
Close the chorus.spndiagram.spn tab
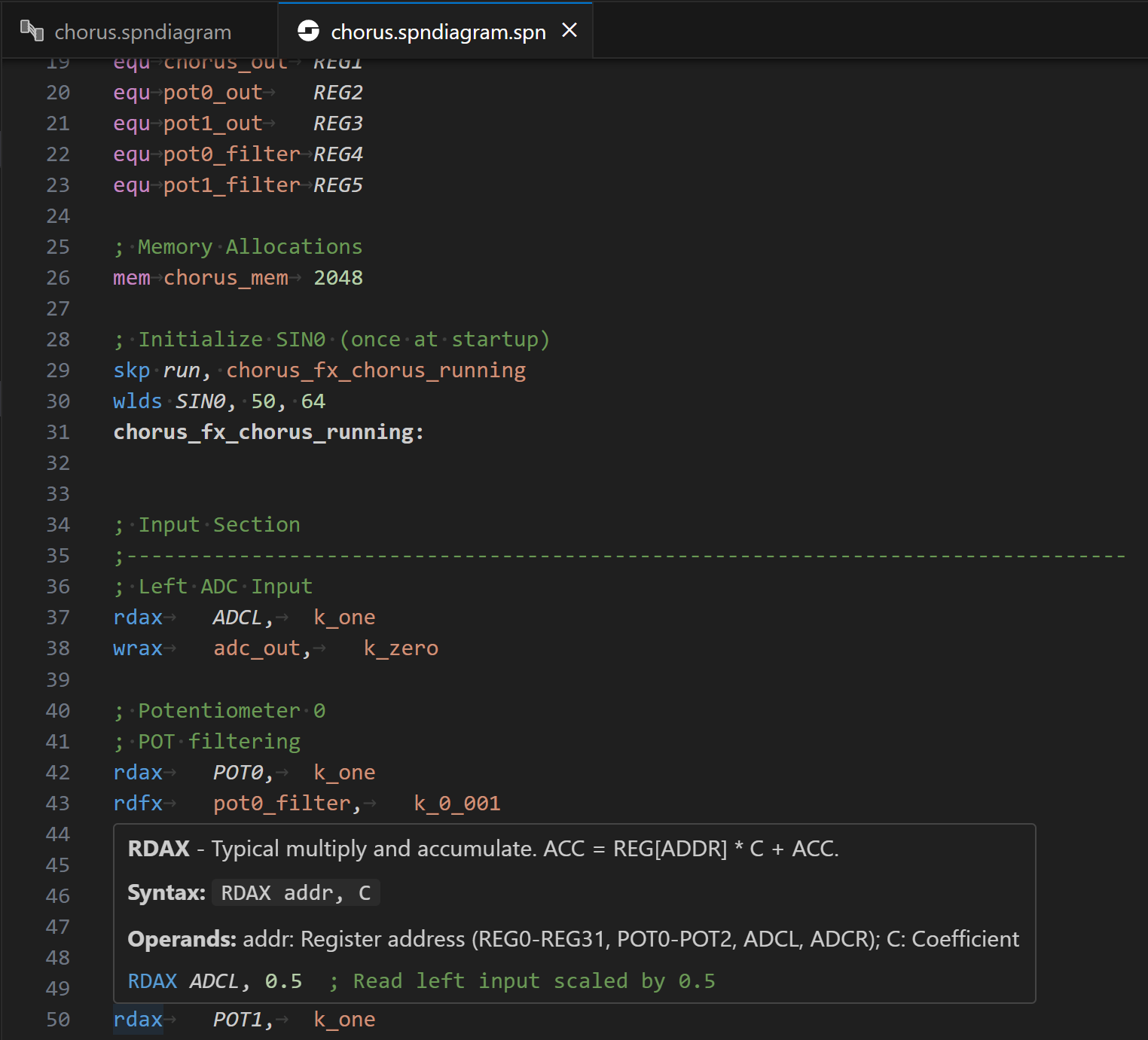570,30
